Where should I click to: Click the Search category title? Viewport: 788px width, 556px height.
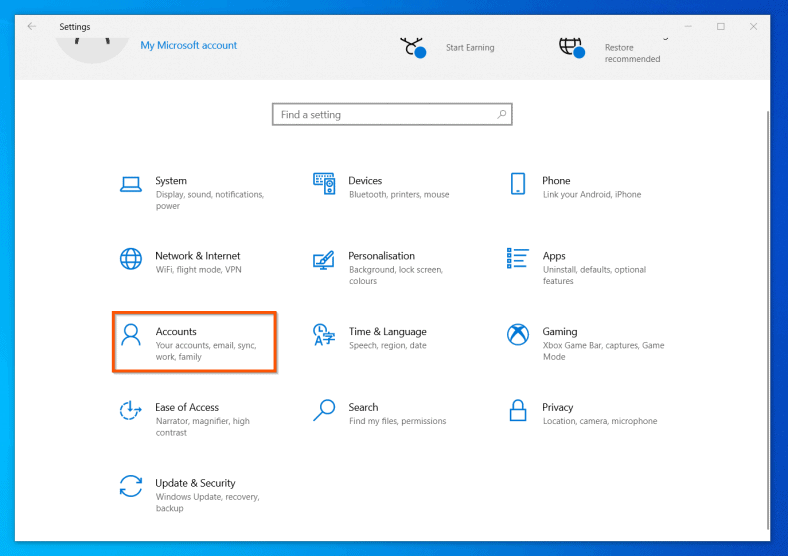[x=363, y=407]
